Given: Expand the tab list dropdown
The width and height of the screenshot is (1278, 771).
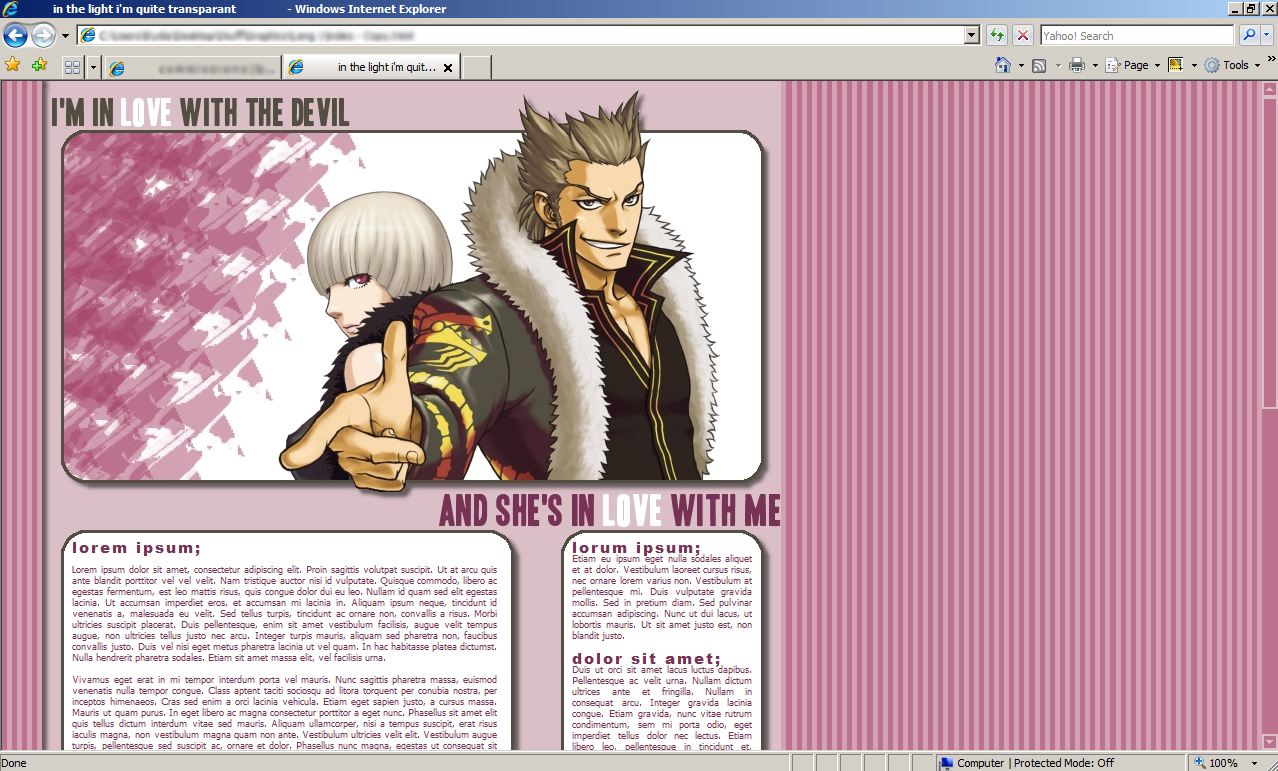Looking at the screenshot, I should [94, 68].
